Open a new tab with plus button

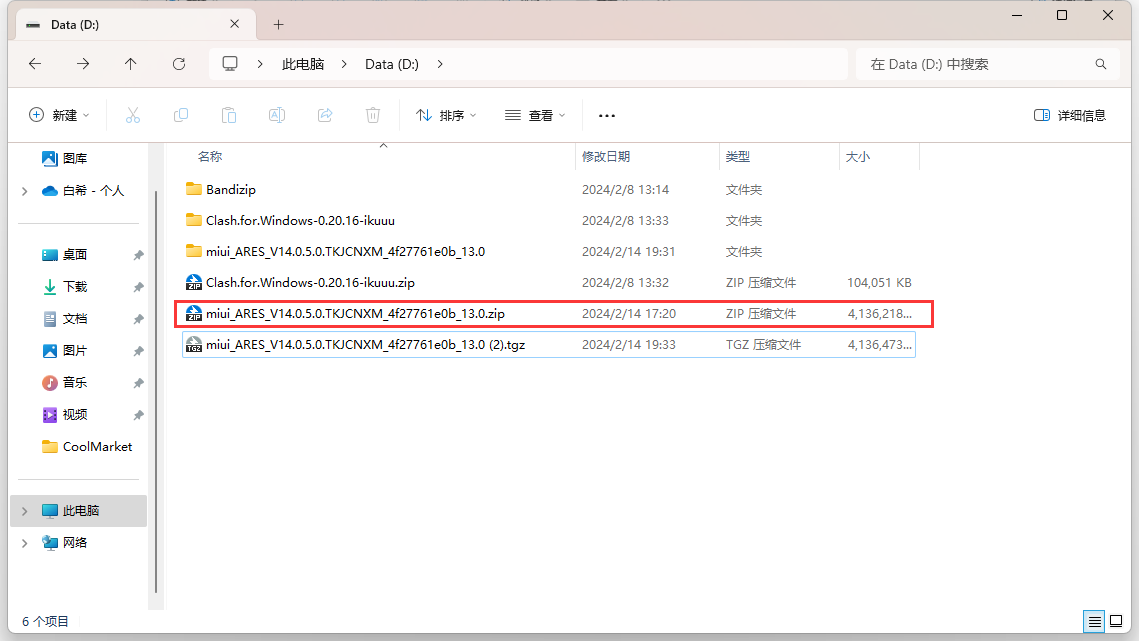(278, 25)
